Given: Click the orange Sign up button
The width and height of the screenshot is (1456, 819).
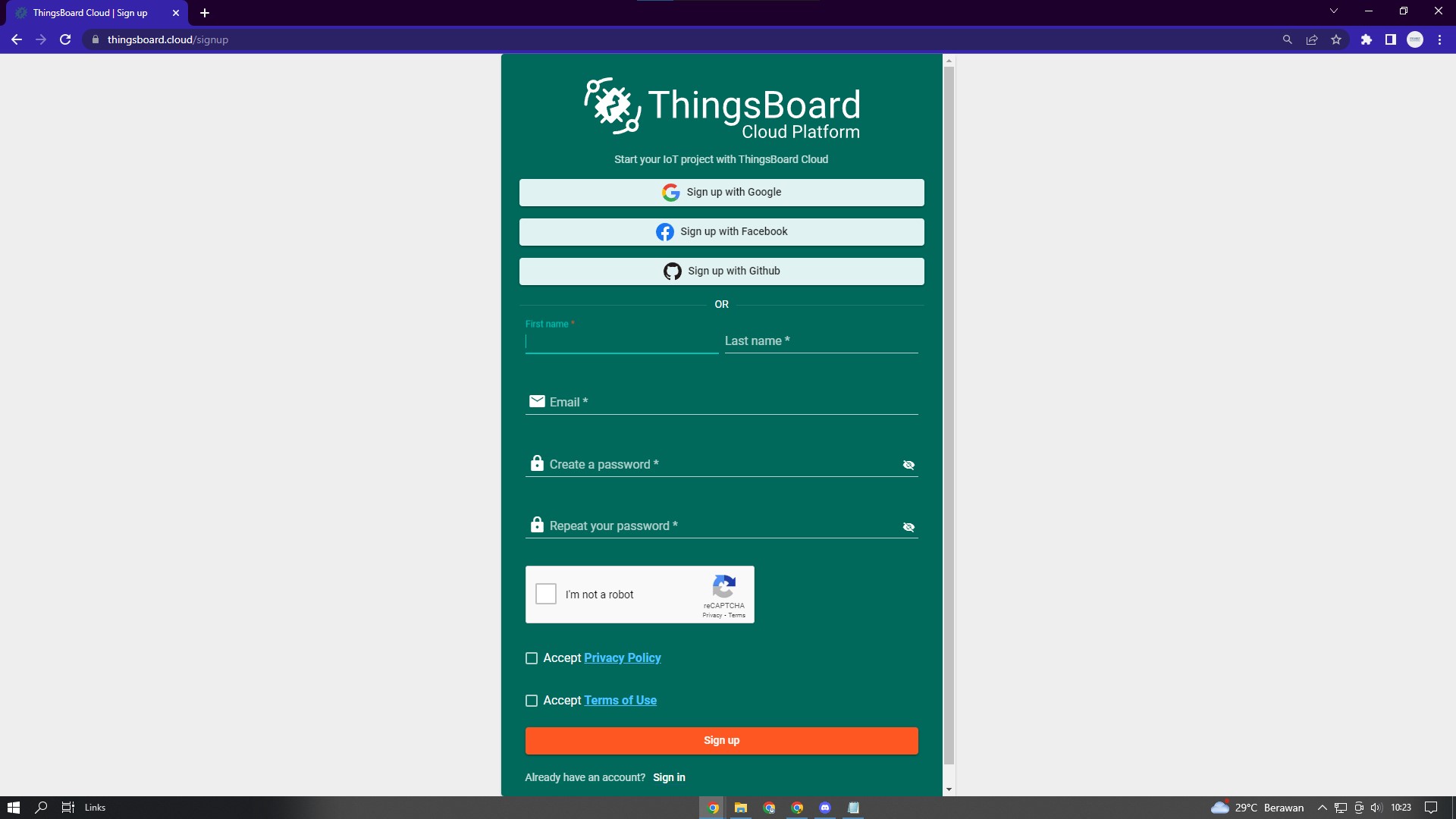Looking at the screenshot, I should tap(721, 741).
